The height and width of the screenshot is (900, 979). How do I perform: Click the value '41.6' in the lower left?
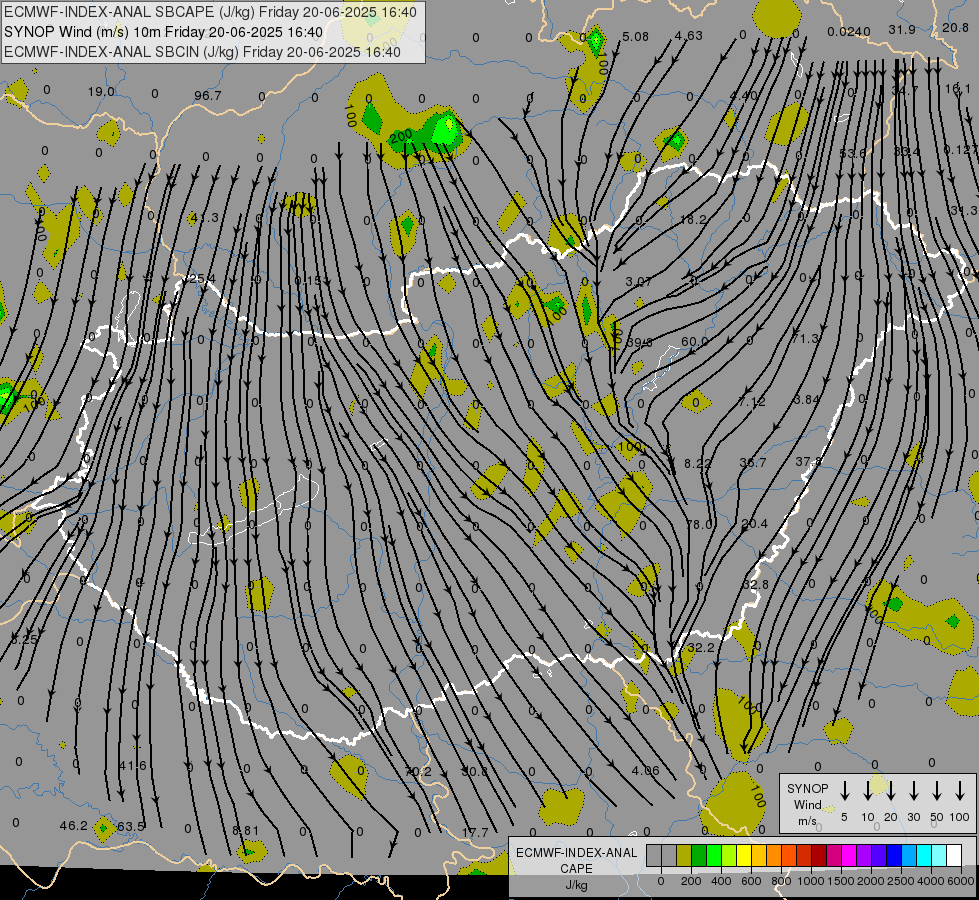132,766
